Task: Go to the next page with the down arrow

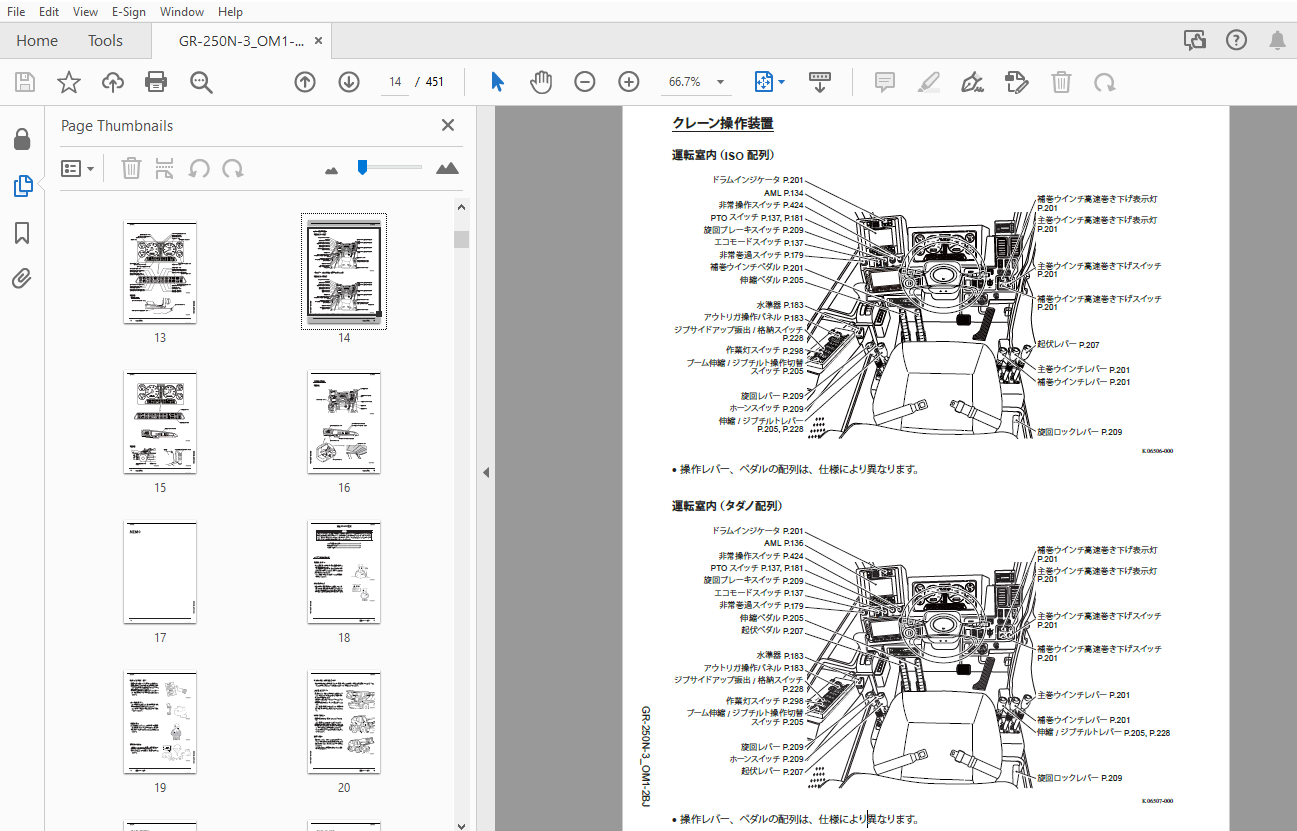Action: (x=349, y=82)
